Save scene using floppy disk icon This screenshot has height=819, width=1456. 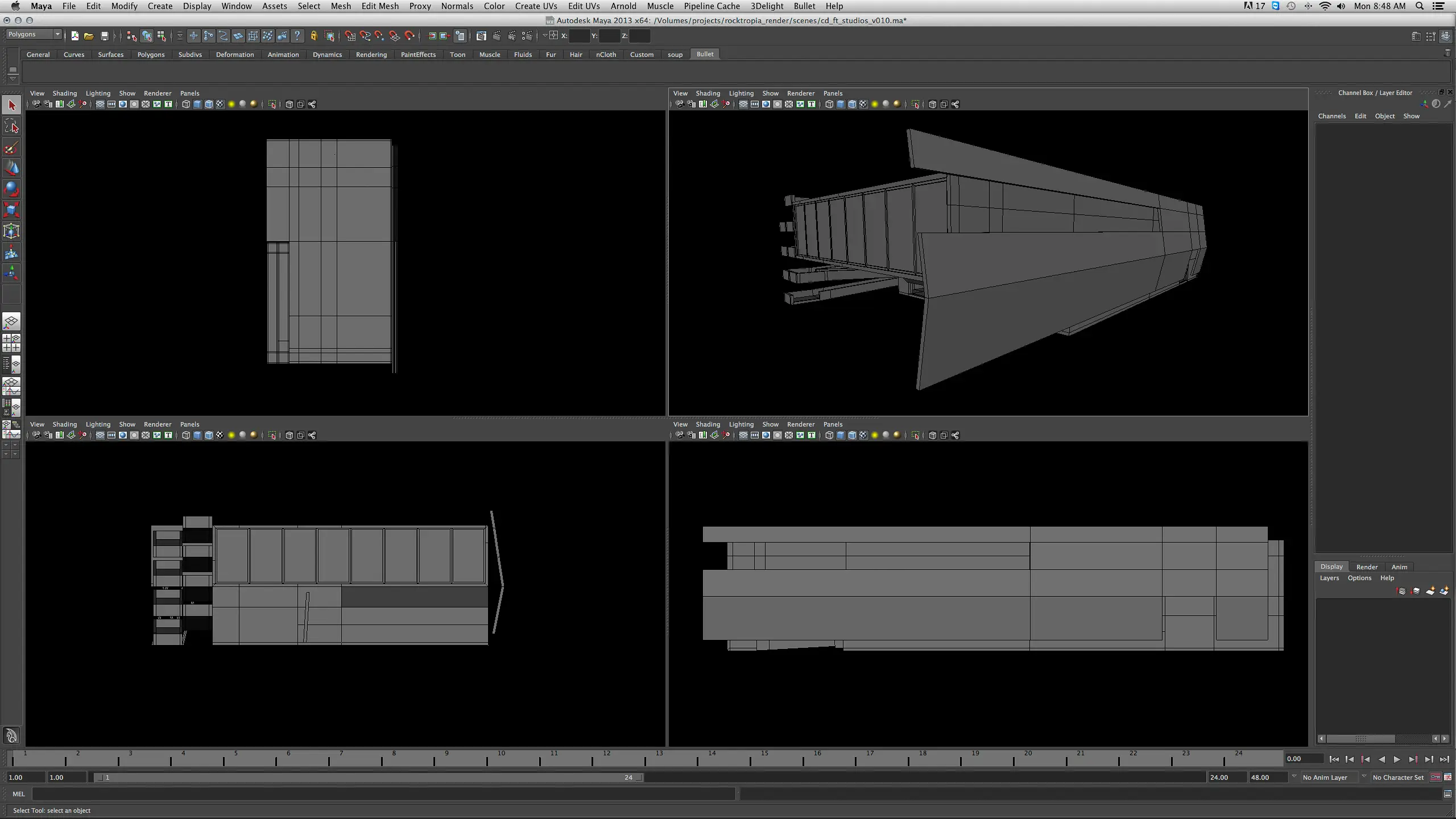(x=104, y=36)
